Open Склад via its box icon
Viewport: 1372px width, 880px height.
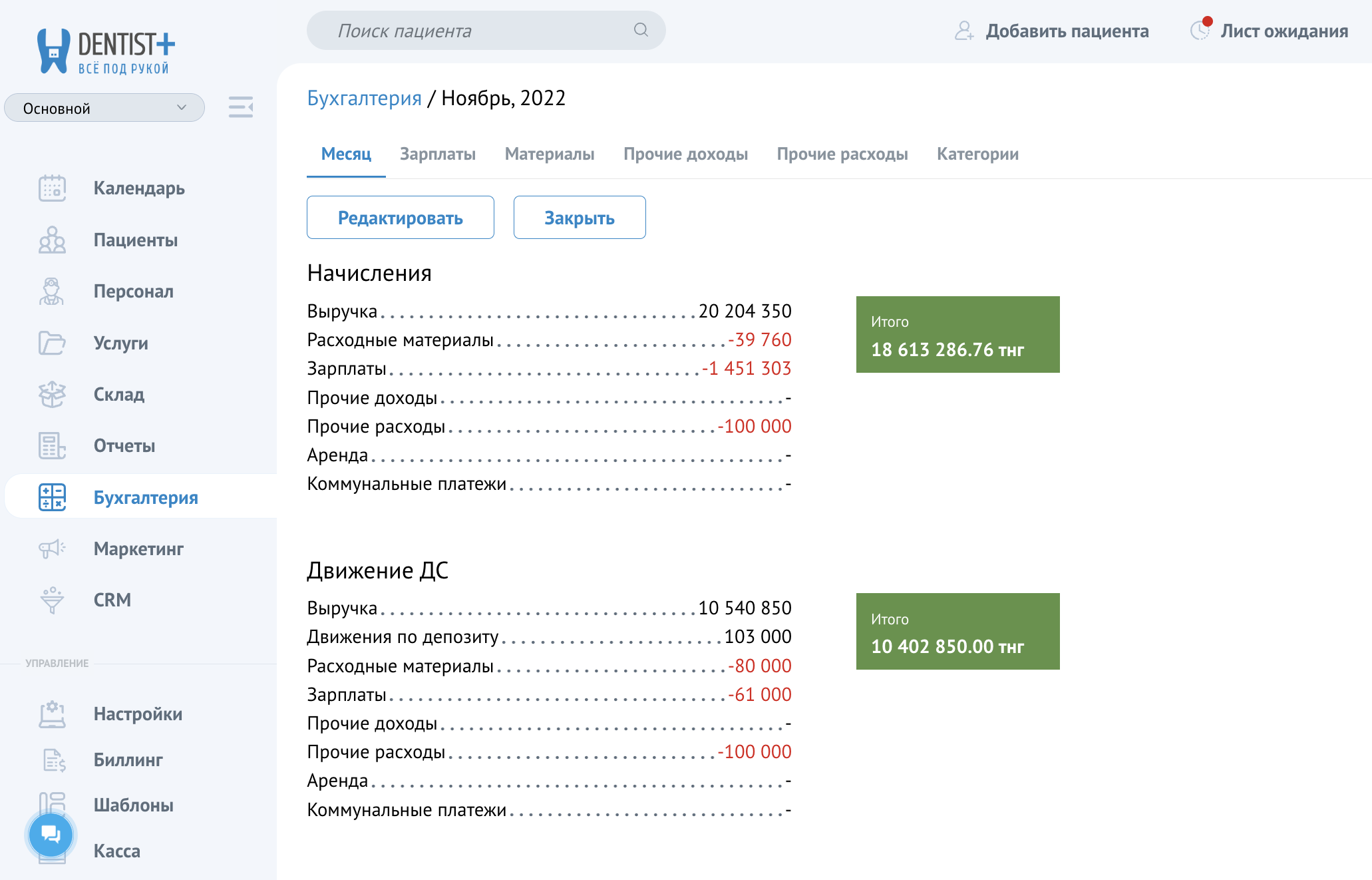click(52, 394)
